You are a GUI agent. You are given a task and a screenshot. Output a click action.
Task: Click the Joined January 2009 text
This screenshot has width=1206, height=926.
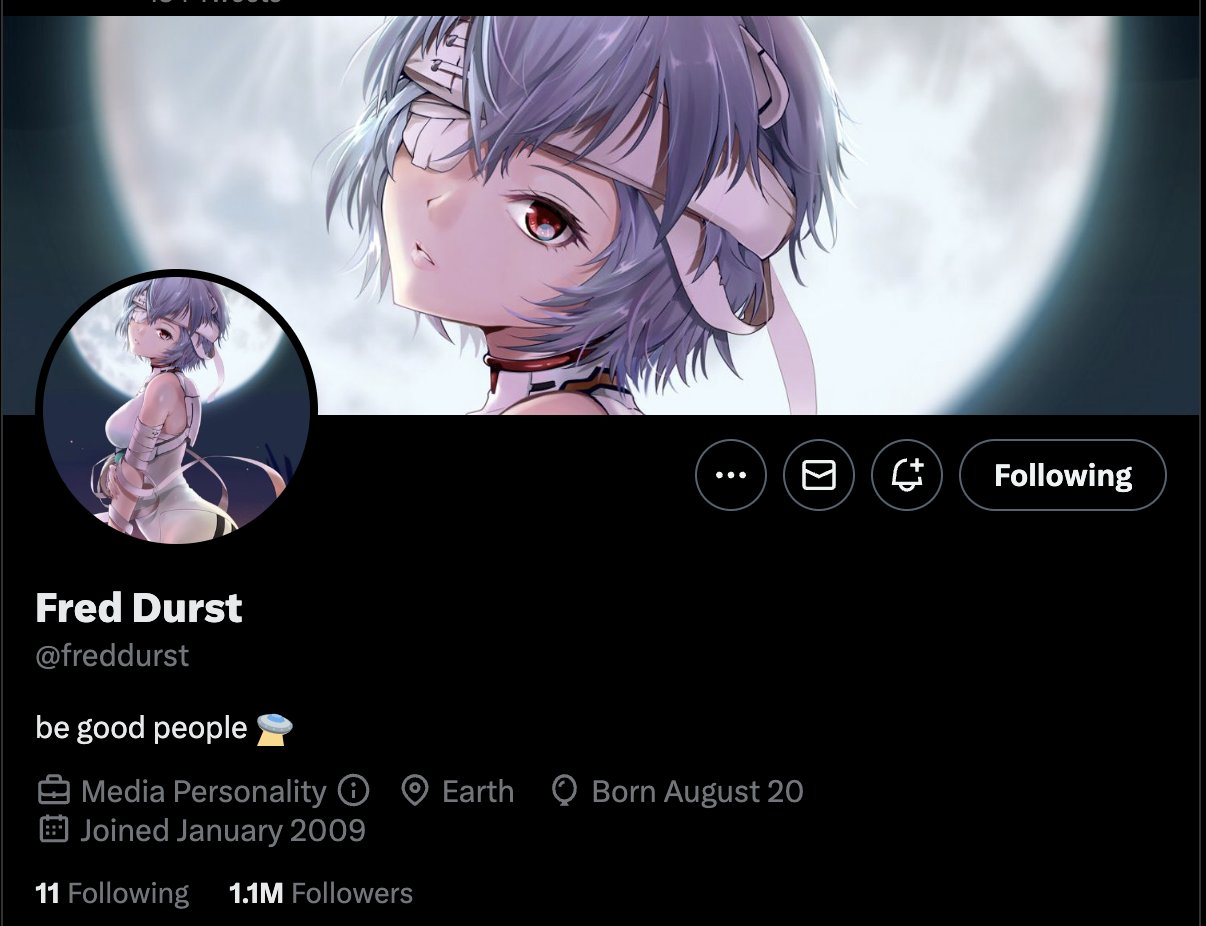tap(223, 830)
